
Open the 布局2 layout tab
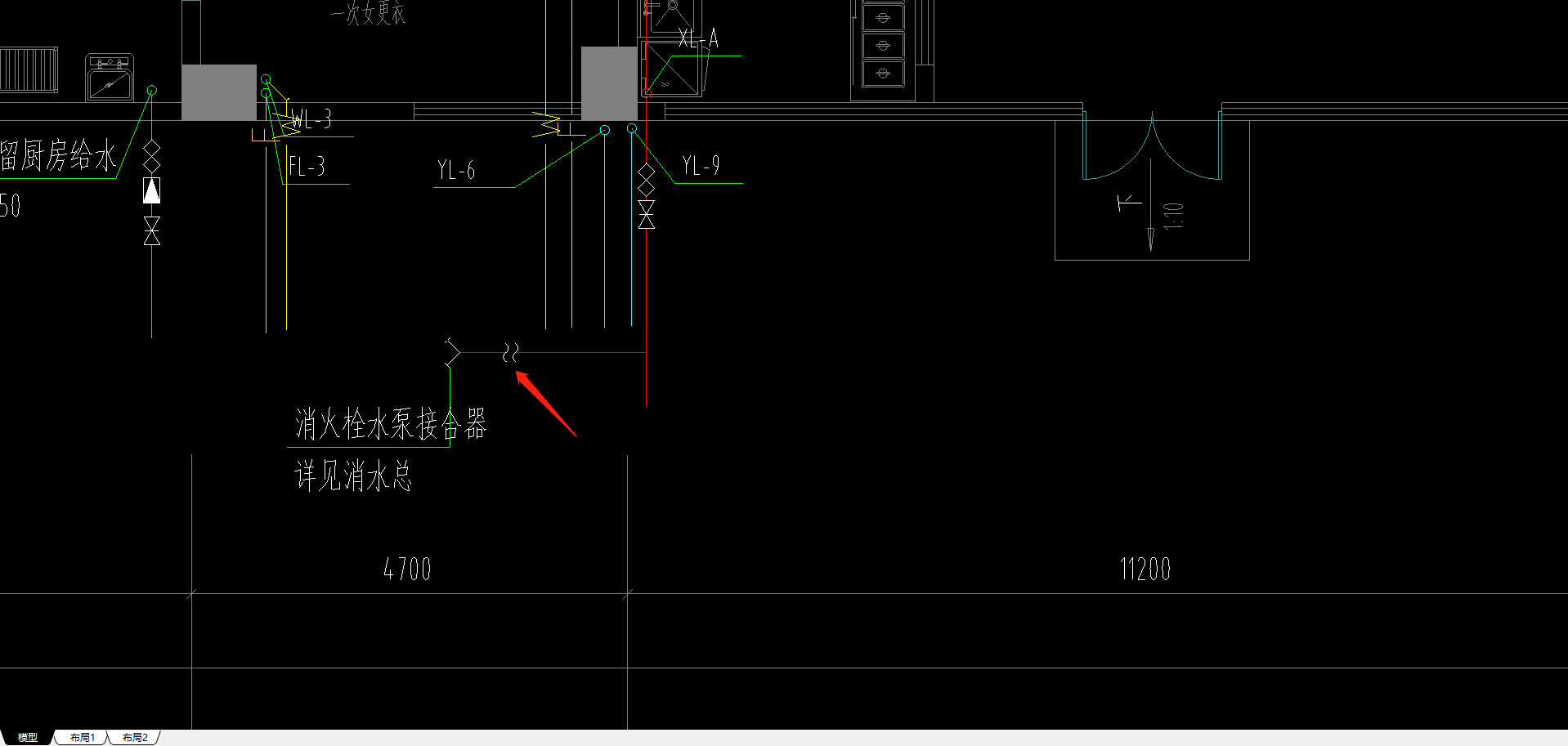135,737
